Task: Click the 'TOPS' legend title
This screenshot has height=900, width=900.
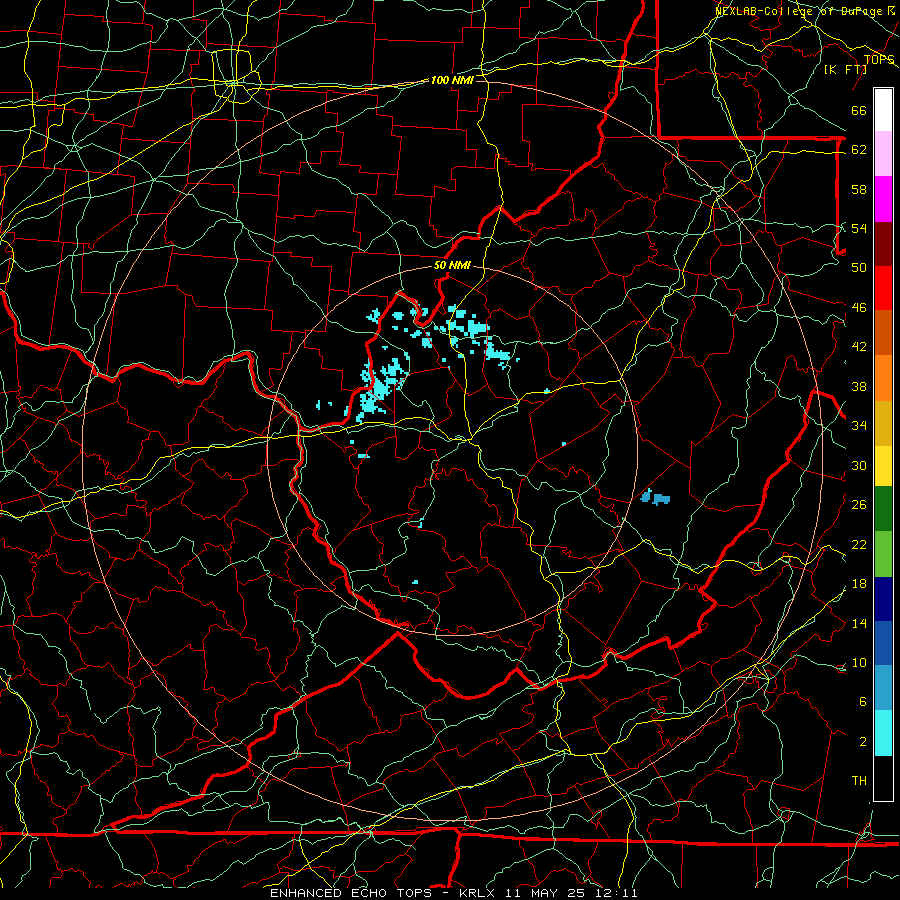Action: click(879, 60)
